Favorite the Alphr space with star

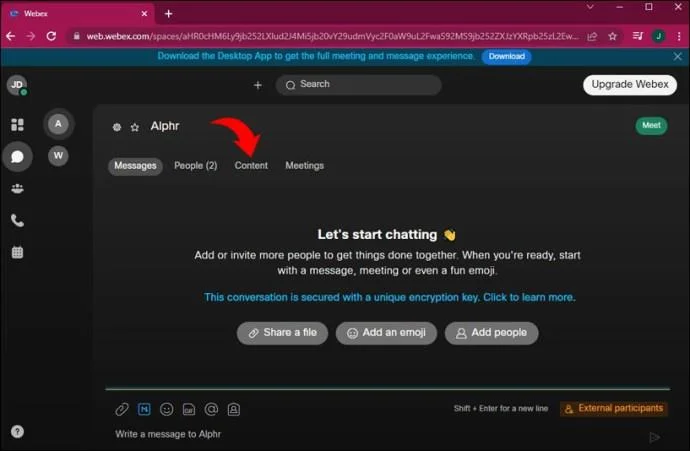135,127
